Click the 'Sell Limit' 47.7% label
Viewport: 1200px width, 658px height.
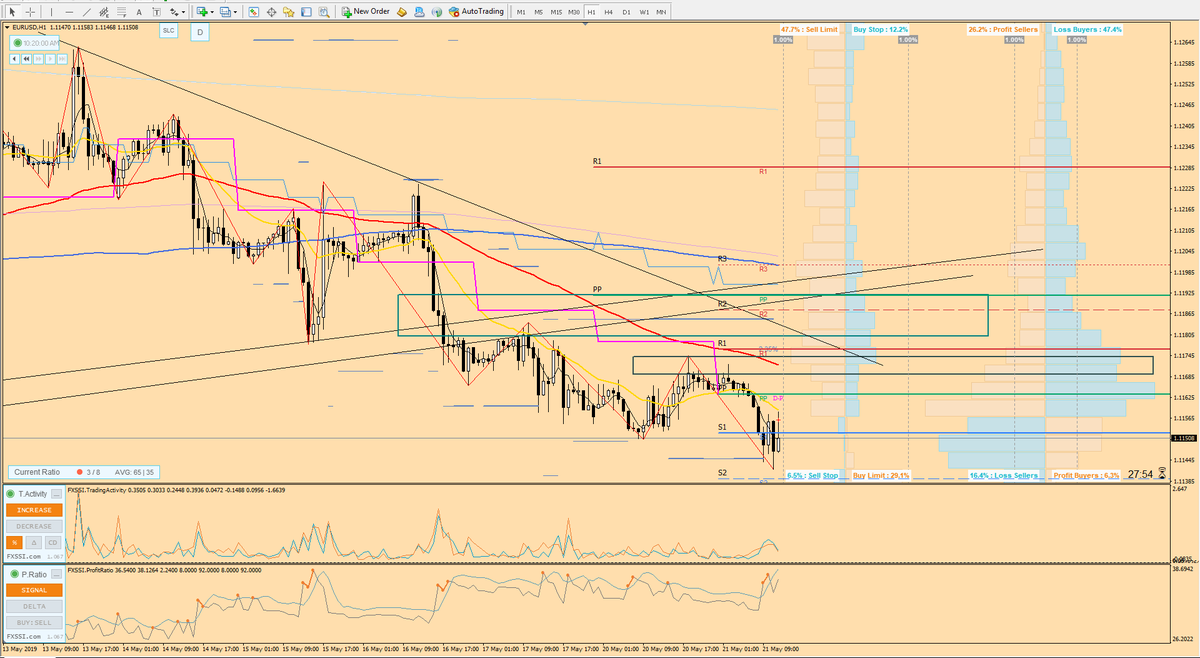click(811, 30)
